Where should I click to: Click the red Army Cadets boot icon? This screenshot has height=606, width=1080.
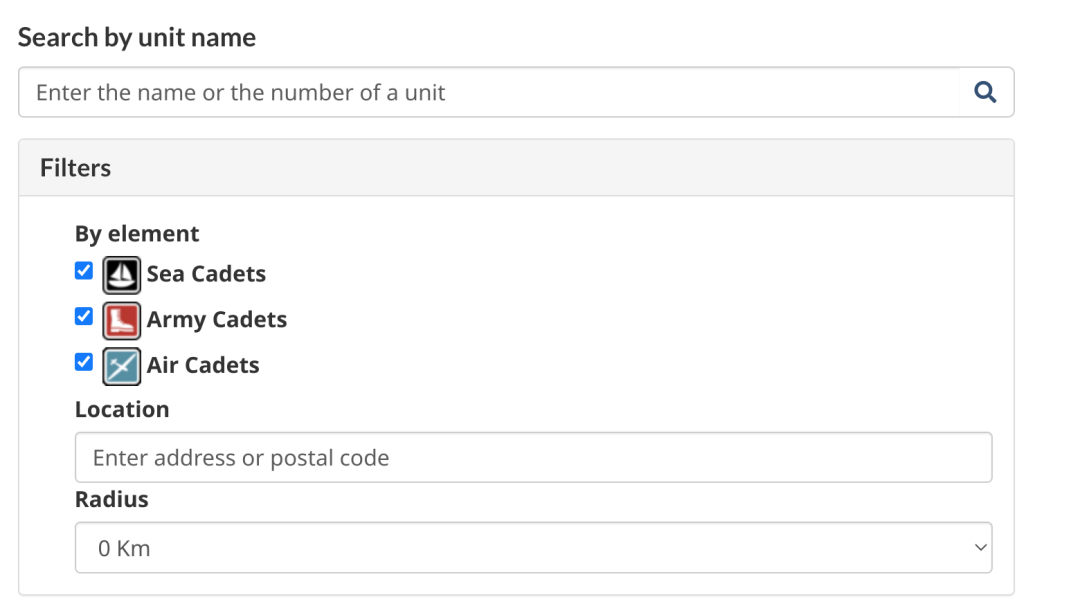coord(121,320)
